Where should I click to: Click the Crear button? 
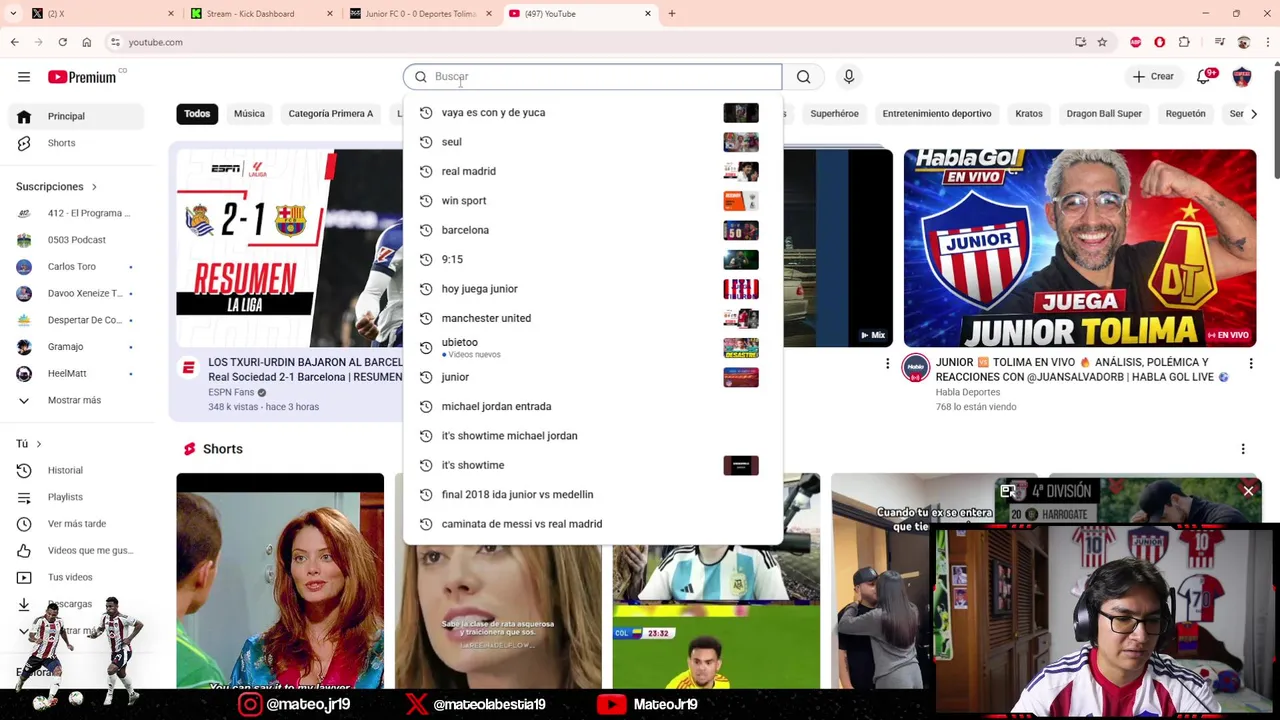(x=1153, y=77)
